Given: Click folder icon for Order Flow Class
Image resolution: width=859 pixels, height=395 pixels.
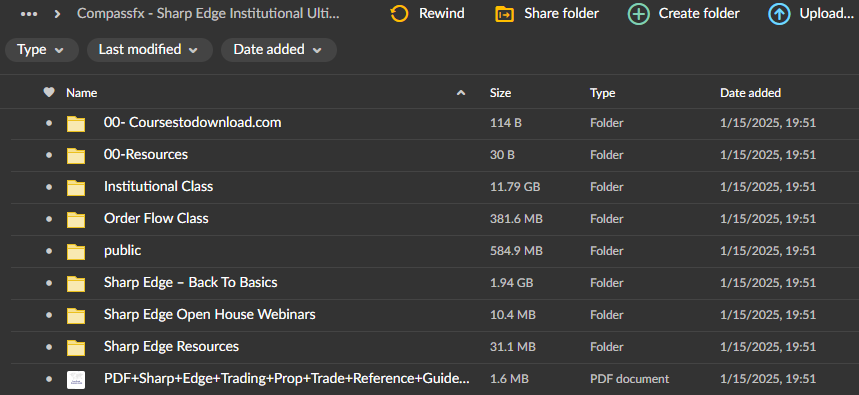Looking at the screenshot, I should (x=76, y=219).
